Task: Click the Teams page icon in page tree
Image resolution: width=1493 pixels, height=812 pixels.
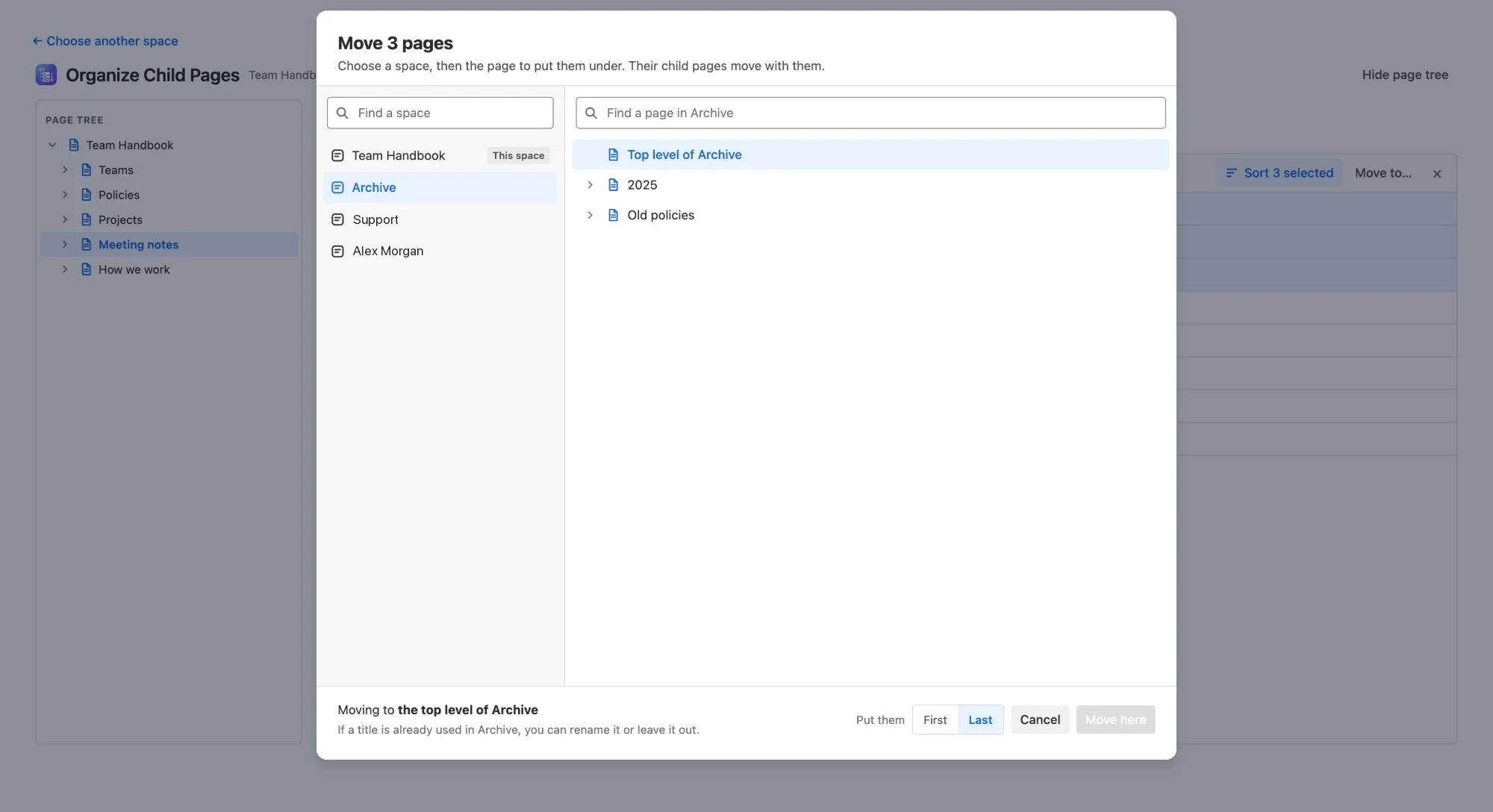Action: pos(86,170)
